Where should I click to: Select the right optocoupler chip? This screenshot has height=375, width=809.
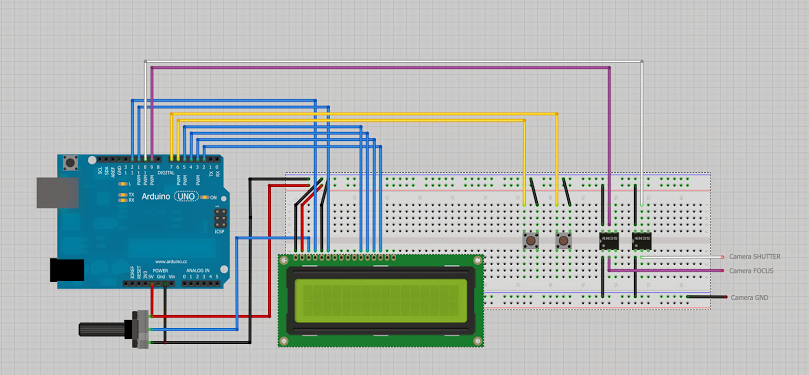pyautogui.click(x=641, y=240)
